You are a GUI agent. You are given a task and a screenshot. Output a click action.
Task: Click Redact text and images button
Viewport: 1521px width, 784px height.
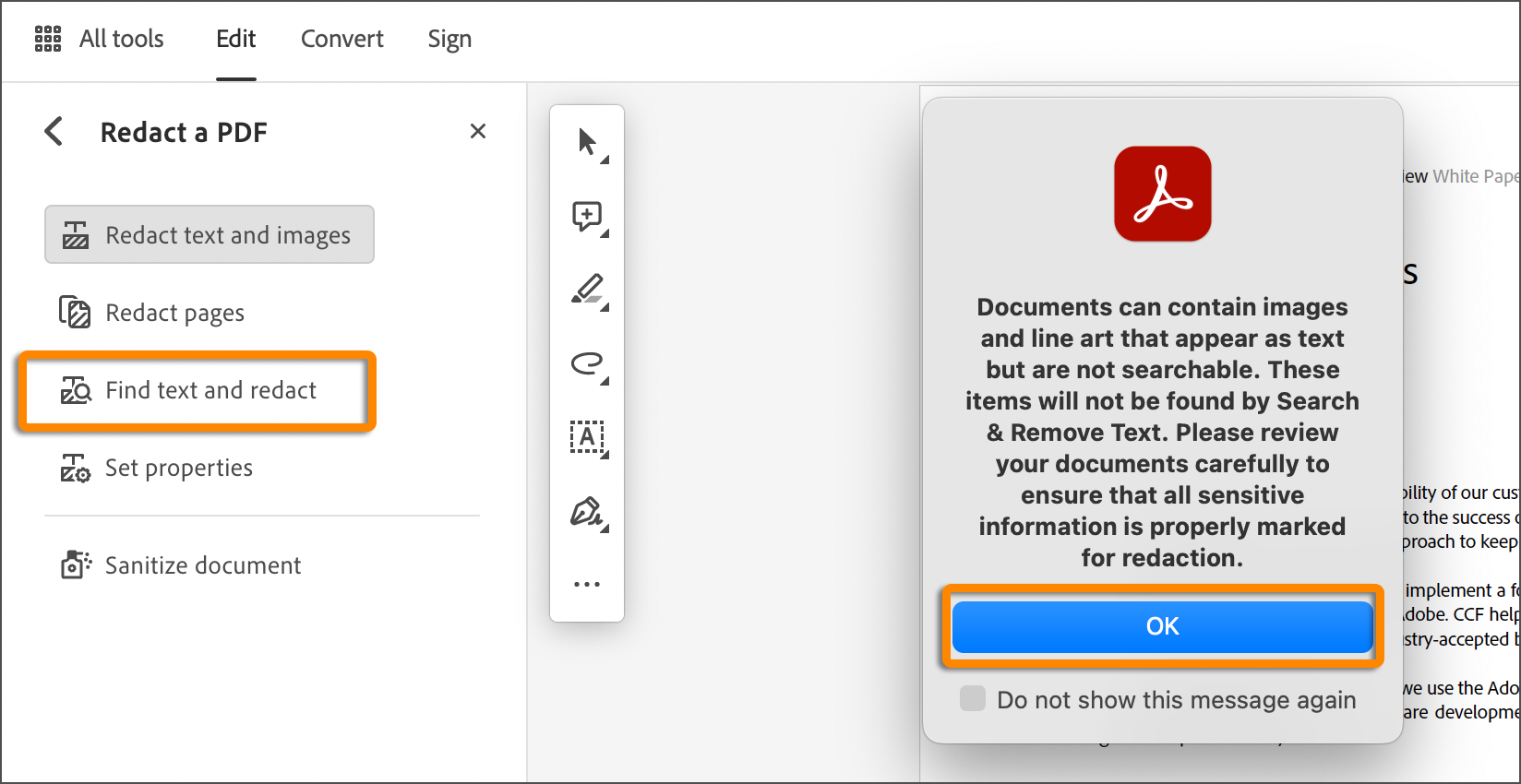click(x=210, y=235)
